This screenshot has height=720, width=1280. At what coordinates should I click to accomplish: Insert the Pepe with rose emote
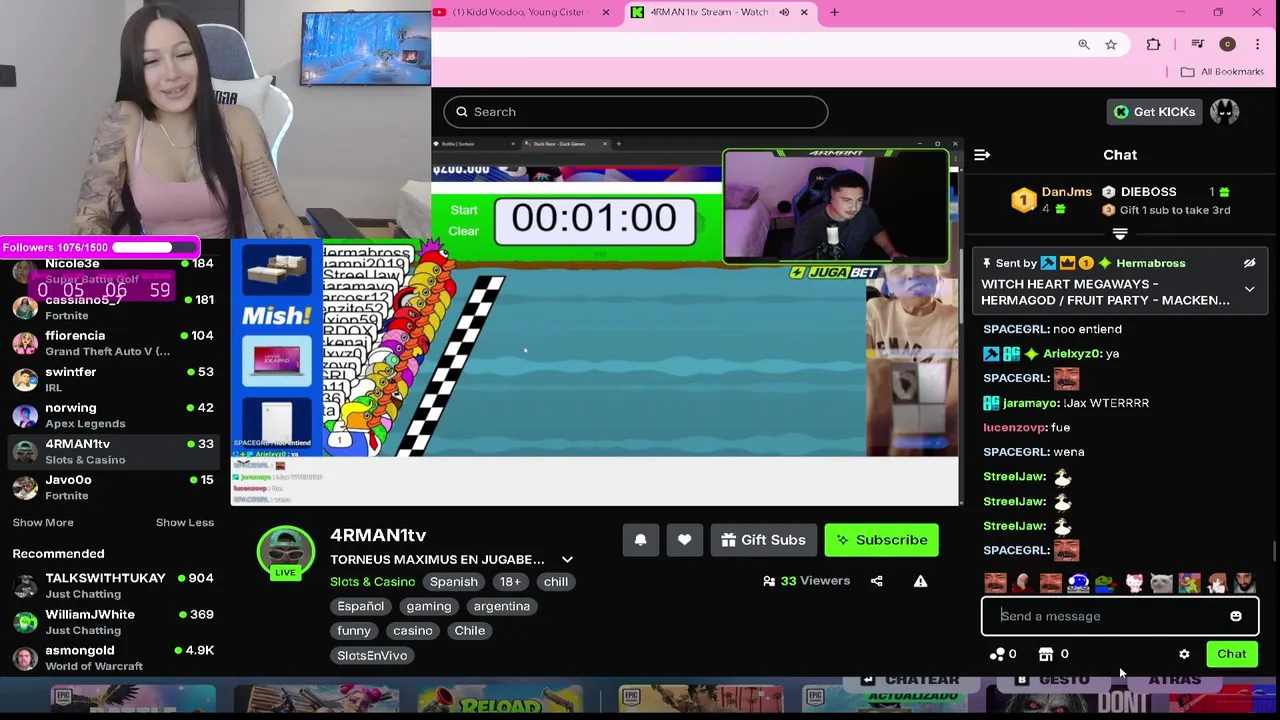click(x=1105, y=583)
